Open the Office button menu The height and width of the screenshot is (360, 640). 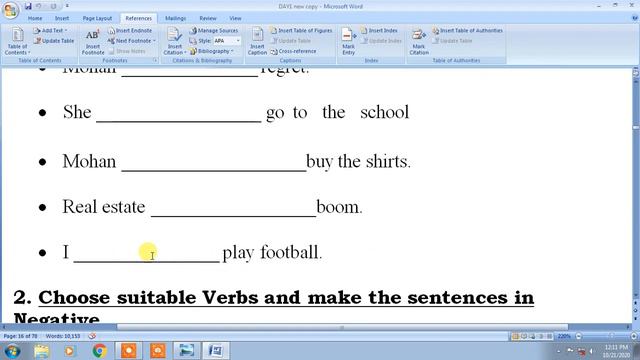coord(10,10)
